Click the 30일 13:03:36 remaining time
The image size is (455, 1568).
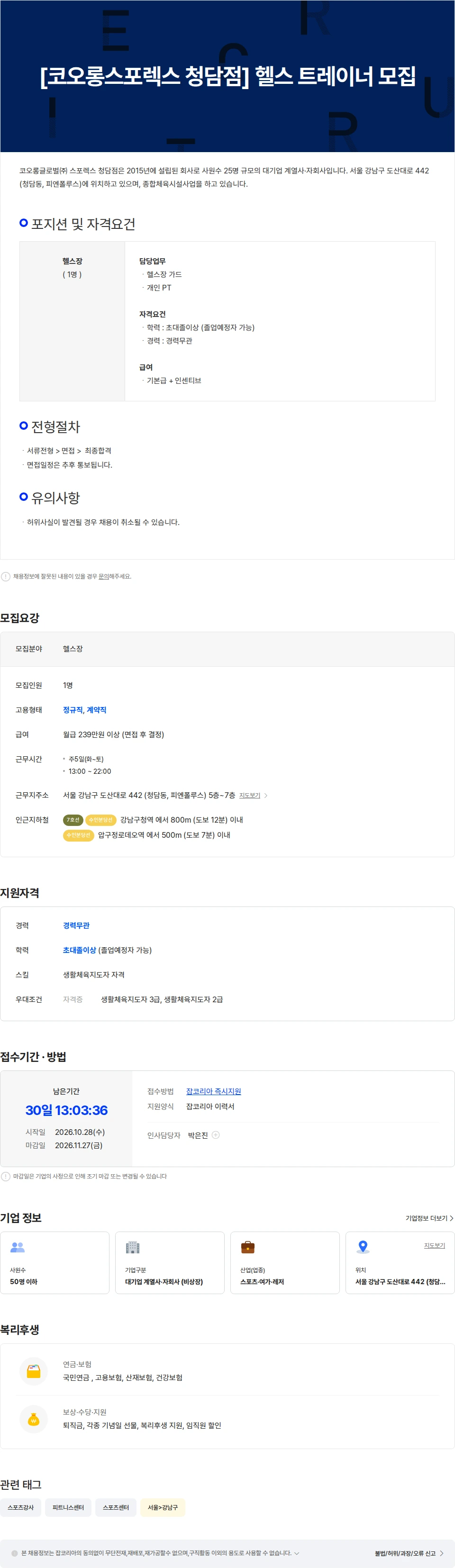click(66, 1110)
